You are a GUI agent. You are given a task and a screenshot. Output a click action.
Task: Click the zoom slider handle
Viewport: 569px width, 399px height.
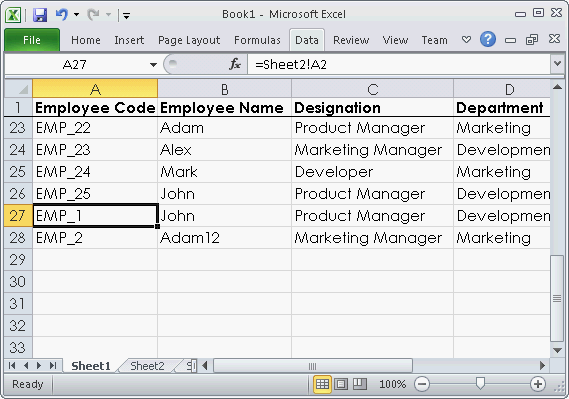(x=480, y=383)
